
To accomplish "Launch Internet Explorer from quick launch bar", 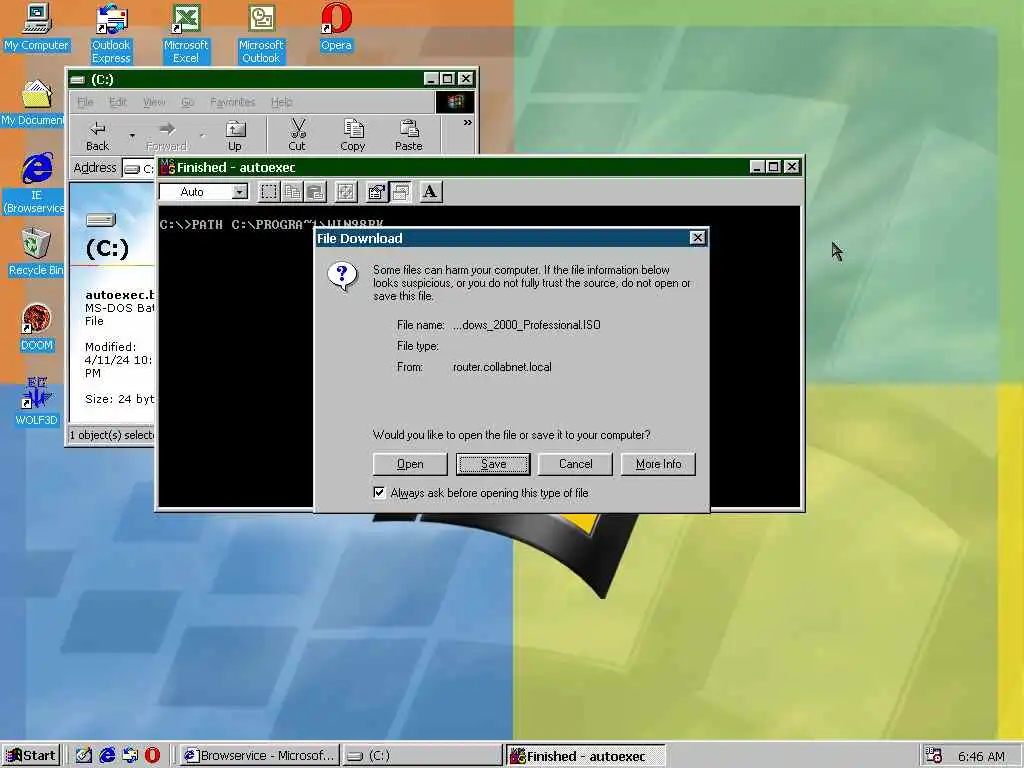I will 107,756.
